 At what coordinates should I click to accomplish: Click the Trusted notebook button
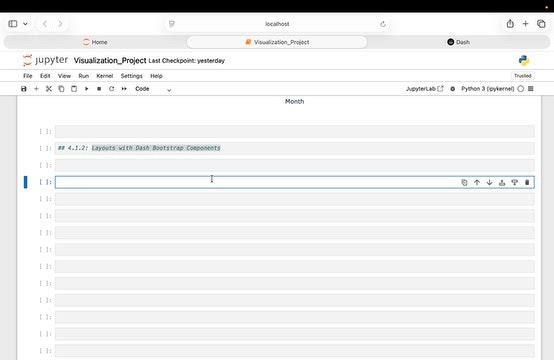coord(523,76)
